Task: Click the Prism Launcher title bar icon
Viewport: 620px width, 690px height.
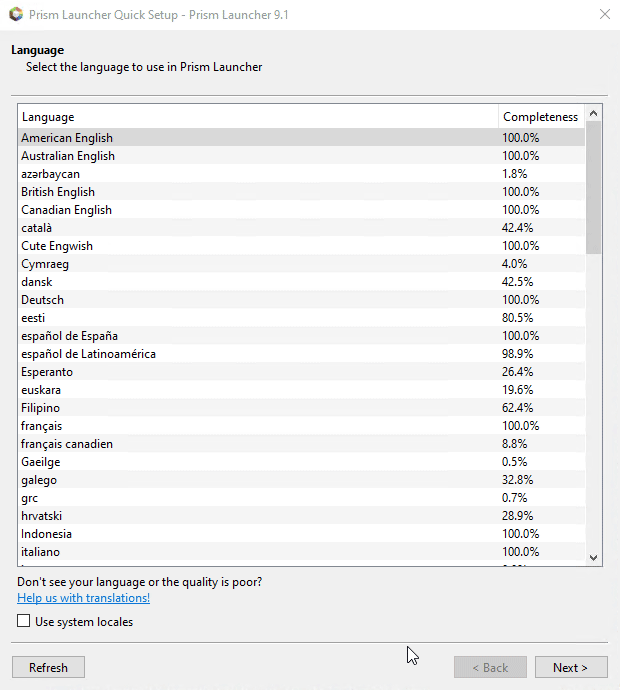Action: pyautogui.click(x=15, y=15)
